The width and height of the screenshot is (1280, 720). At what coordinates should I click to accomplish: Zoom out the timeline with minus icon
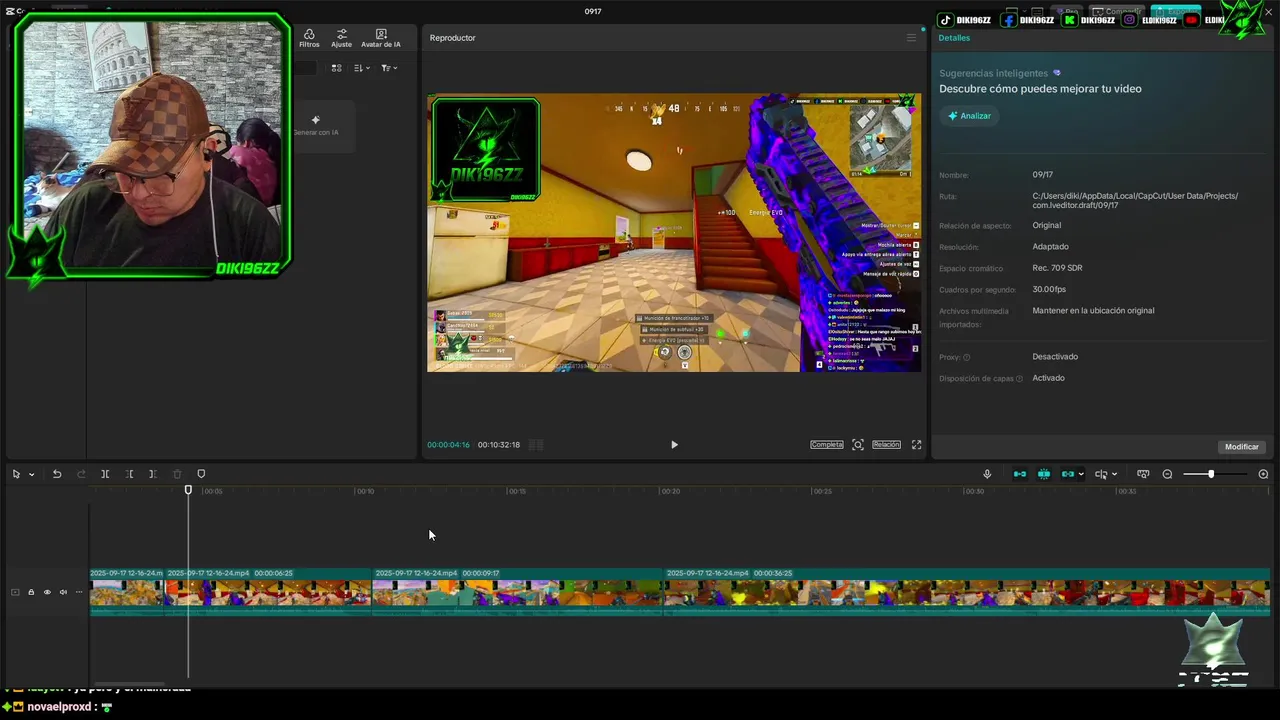(x=1167, y=474)
